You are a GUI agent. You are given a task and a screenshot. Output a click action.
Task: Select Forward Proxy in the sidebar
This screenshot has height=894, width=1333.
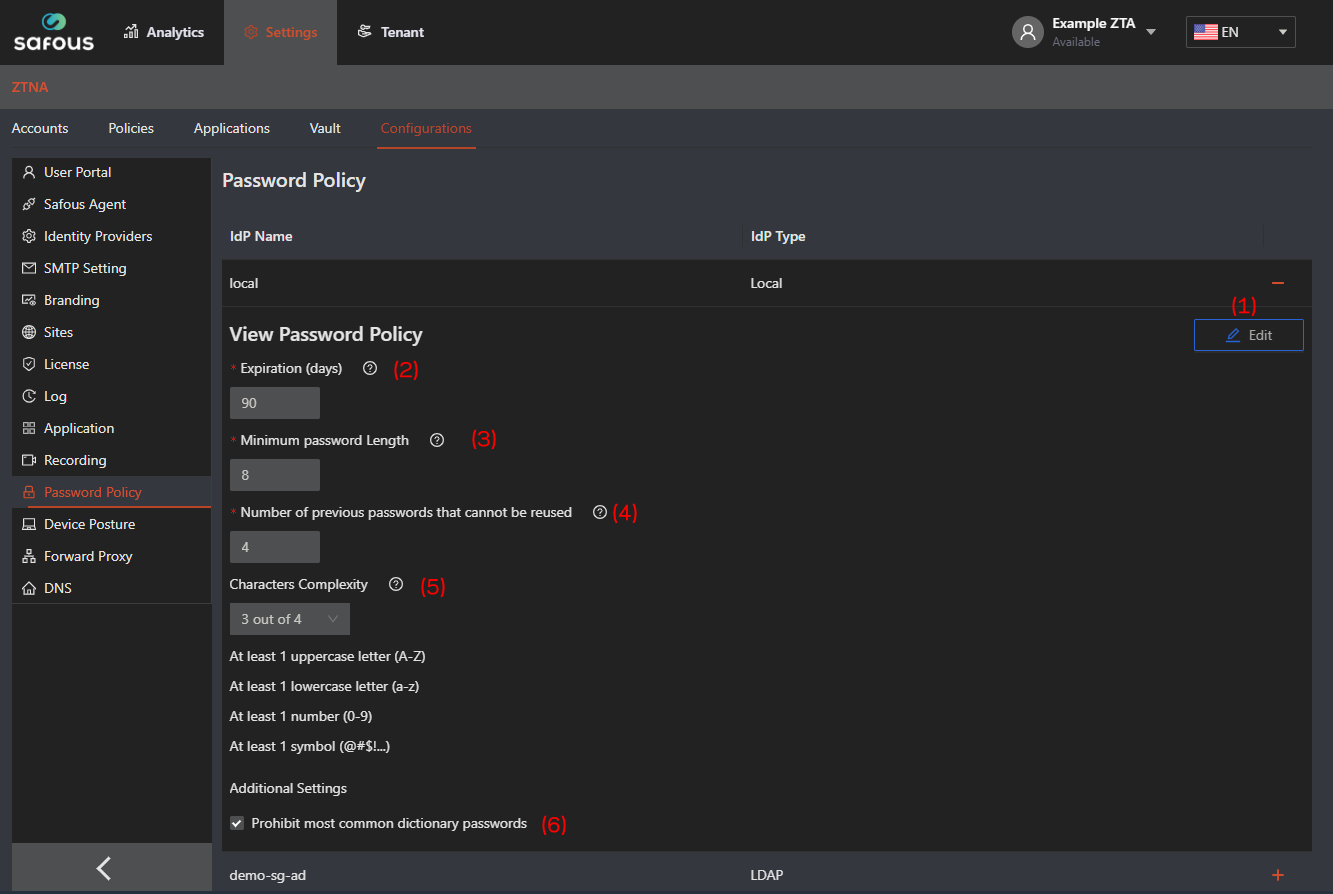tap(84, 555)
